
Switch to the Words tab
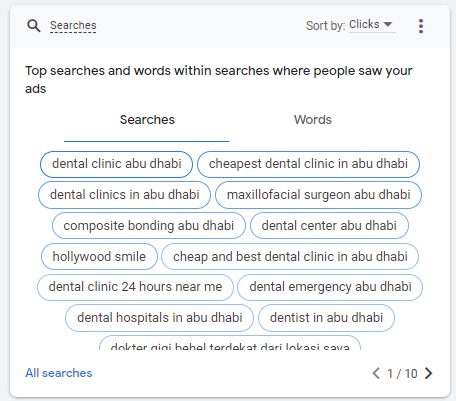point(313,120)
